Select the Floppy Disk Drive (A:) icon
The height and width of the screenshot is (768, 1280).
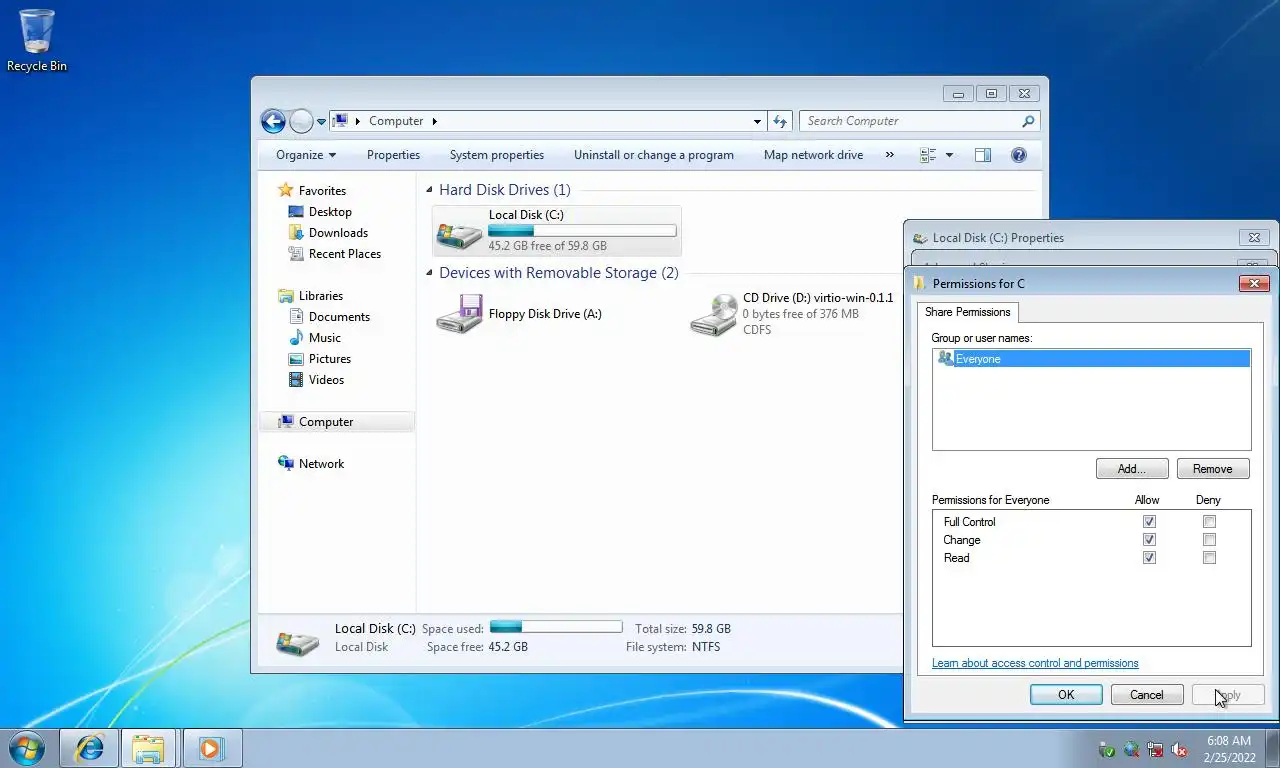459,314
